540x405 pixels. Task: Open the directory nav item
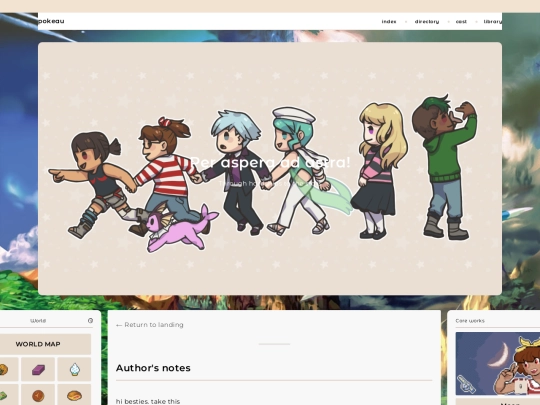click(x=427, y=21)
